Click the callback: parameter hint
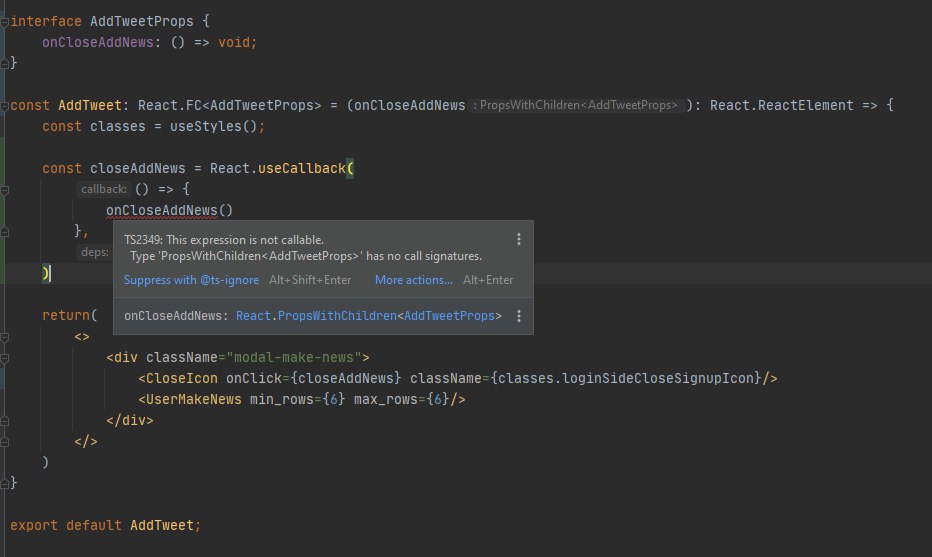Image resolution: width=932 pixels, height=557 pixels. 104,189
